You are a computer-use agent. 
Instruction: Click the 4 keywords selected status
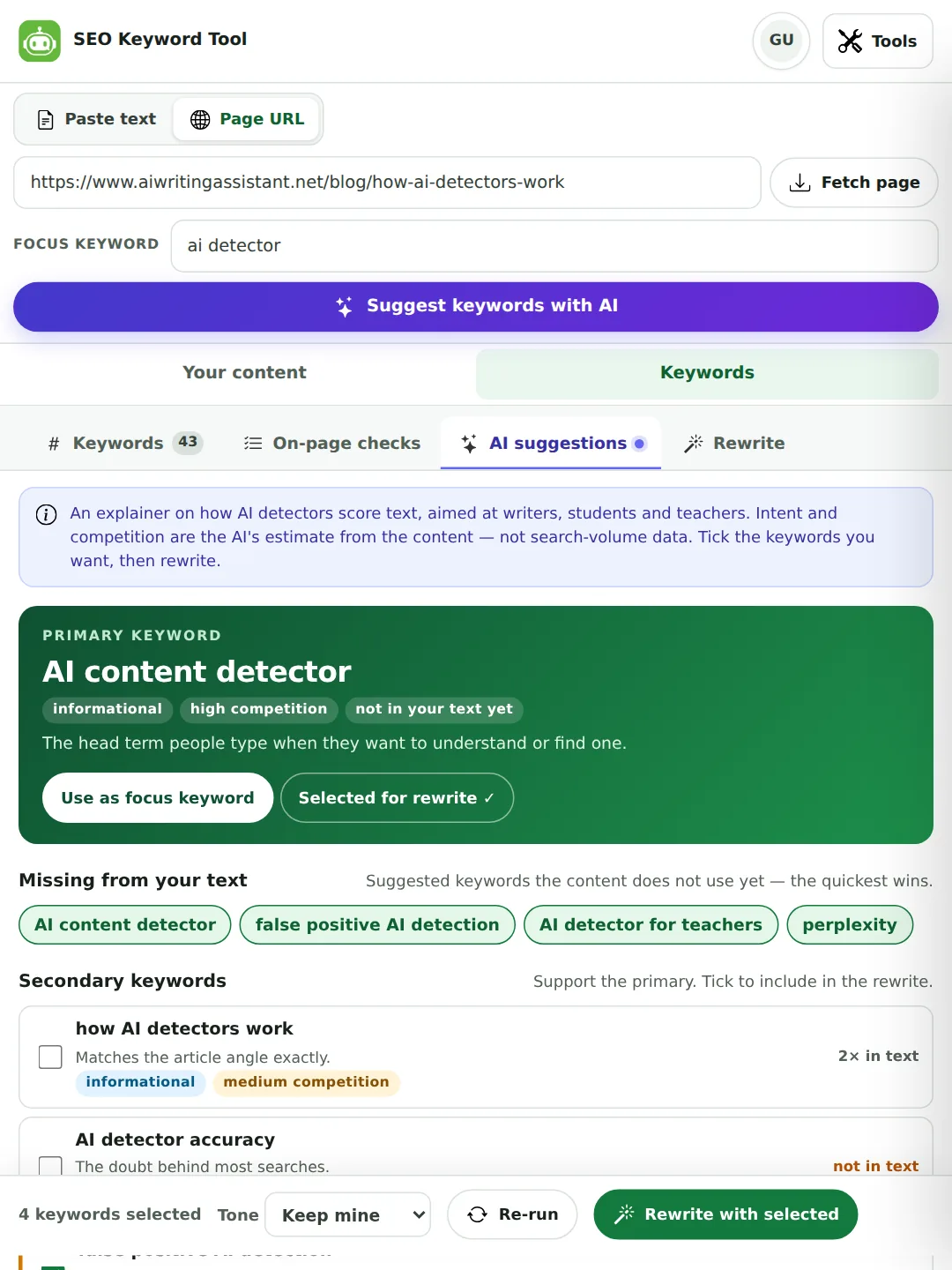click(x=110, y=1214)
